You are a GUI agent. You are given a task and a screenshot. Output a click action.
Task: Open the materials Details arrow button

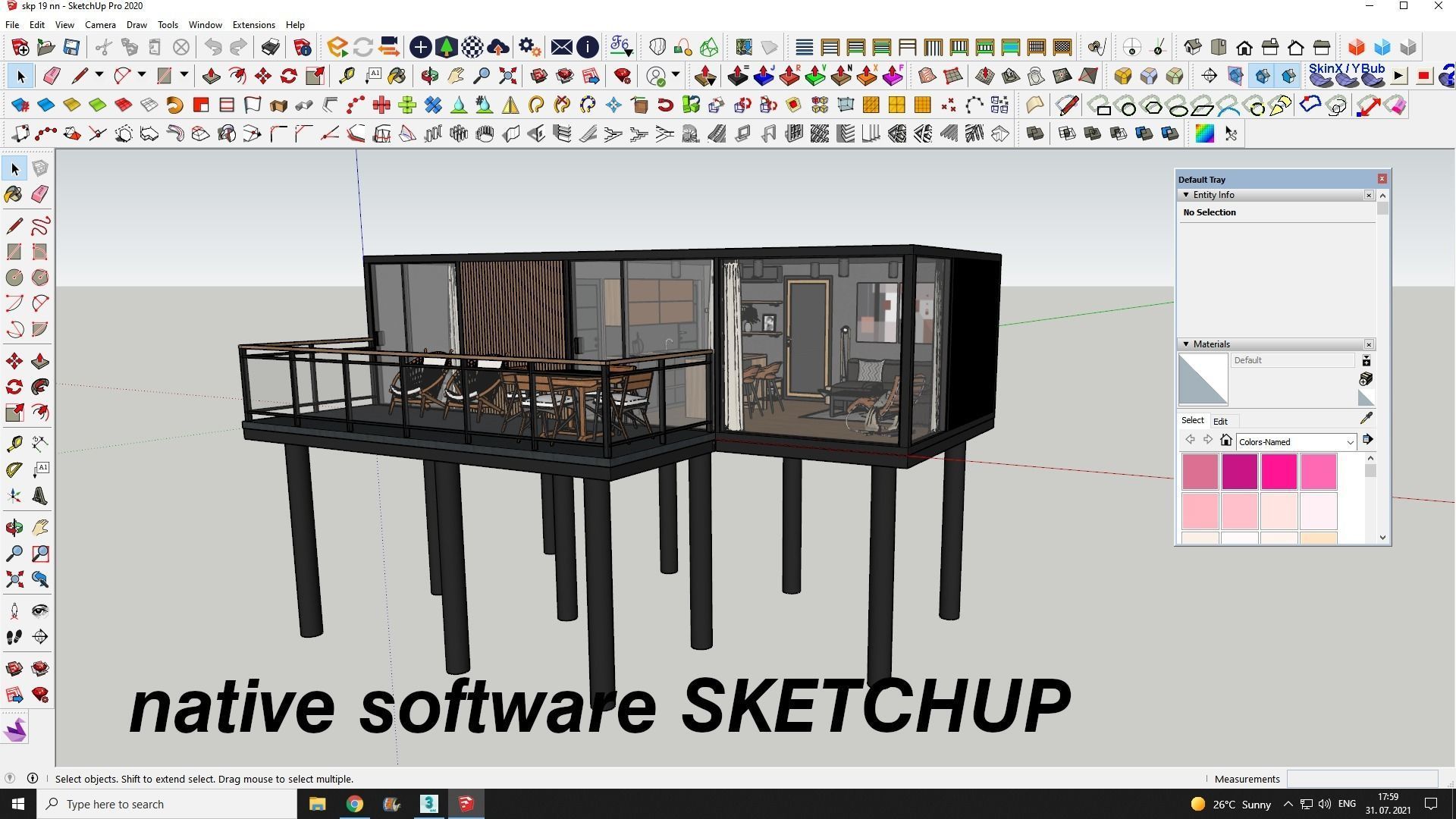(x=1367, y=440)
